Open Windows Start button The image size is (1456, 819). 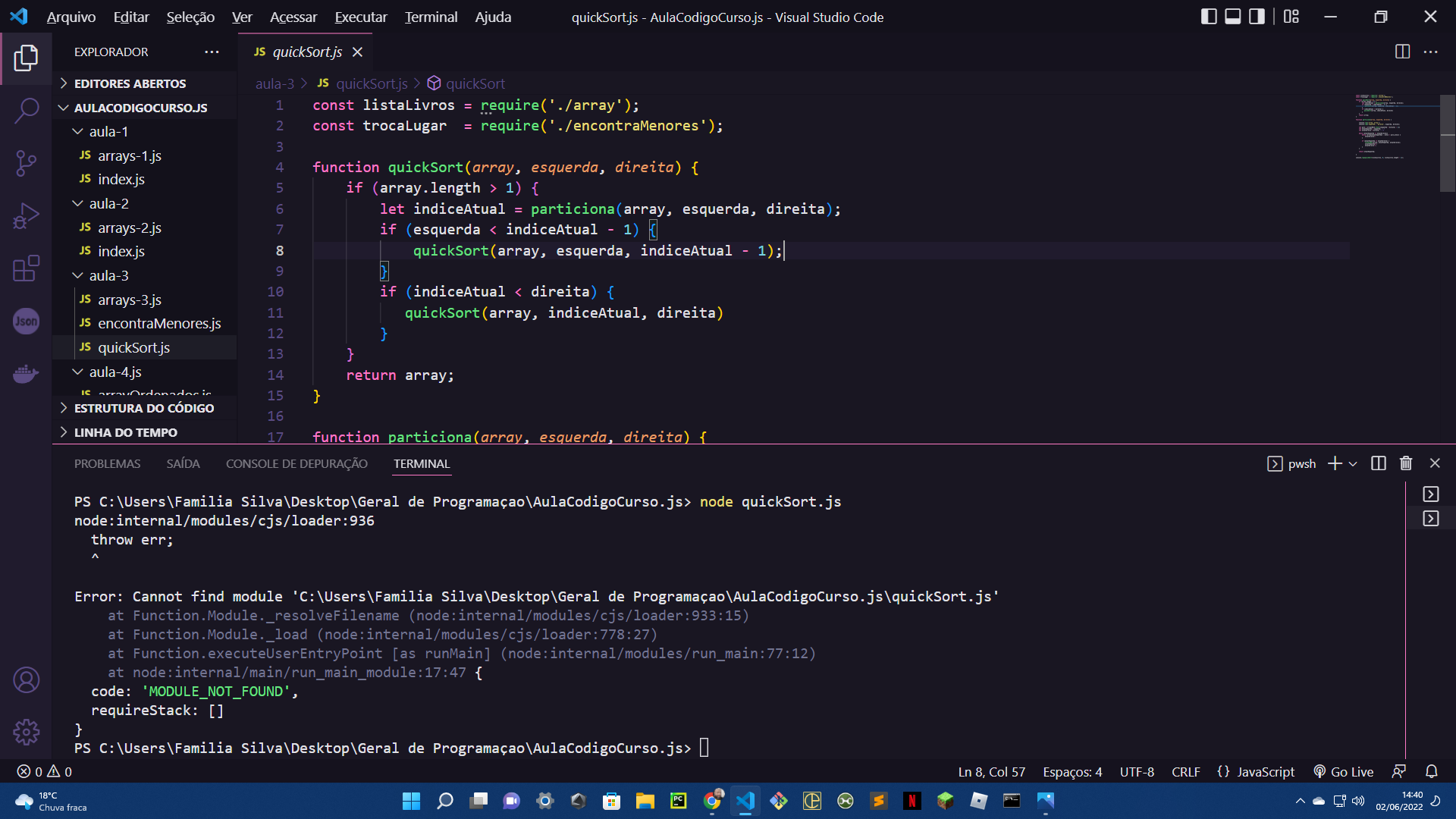point(411,801)
